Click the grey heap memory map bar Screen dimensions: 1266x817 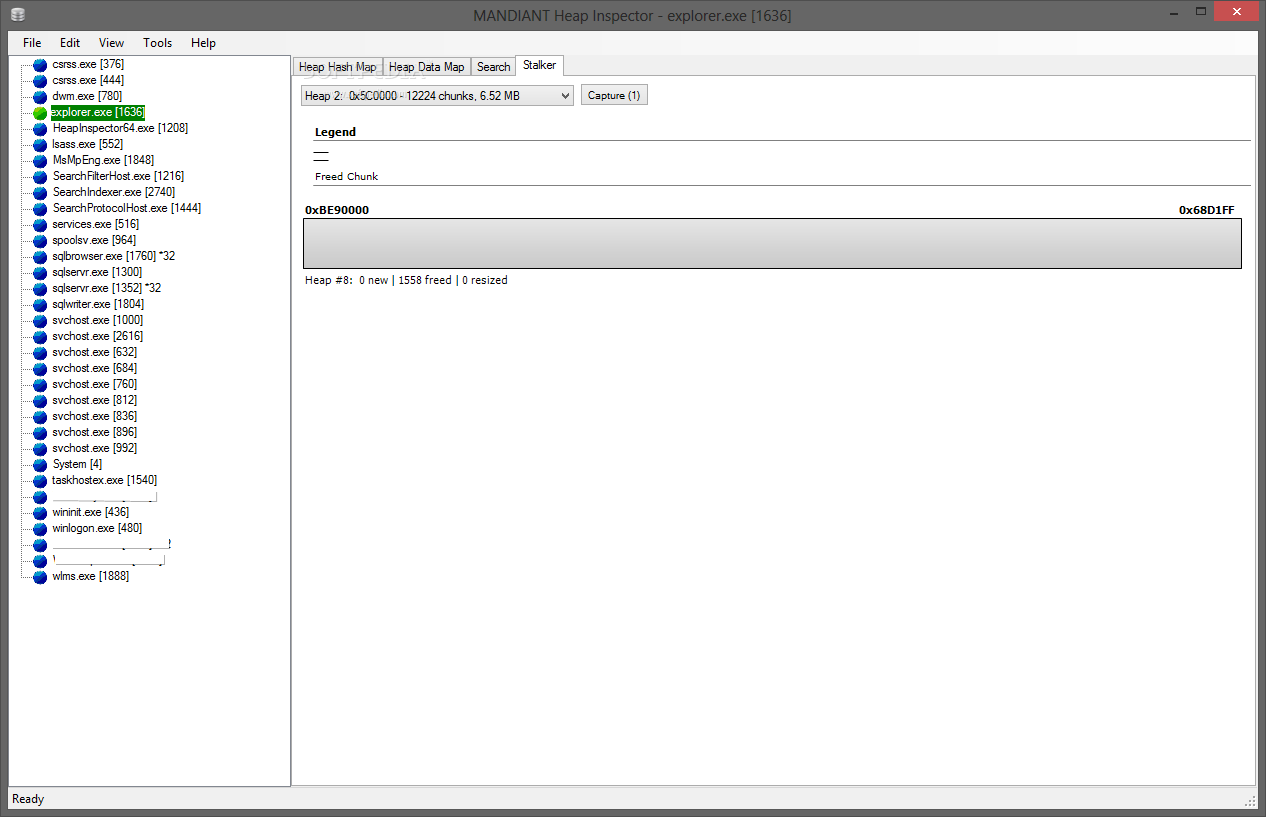772,243
